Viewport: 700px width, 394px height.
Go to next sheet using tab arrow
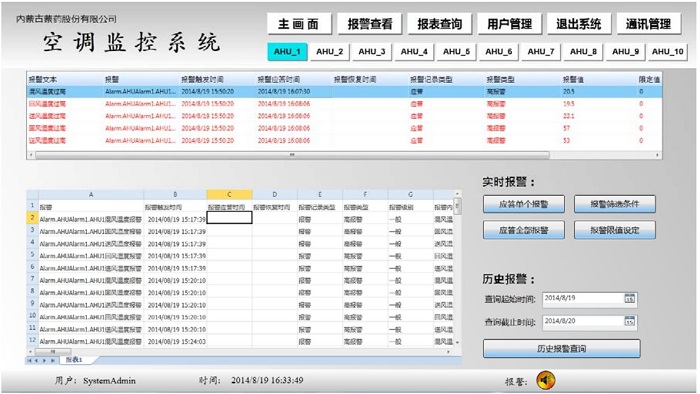45,360
